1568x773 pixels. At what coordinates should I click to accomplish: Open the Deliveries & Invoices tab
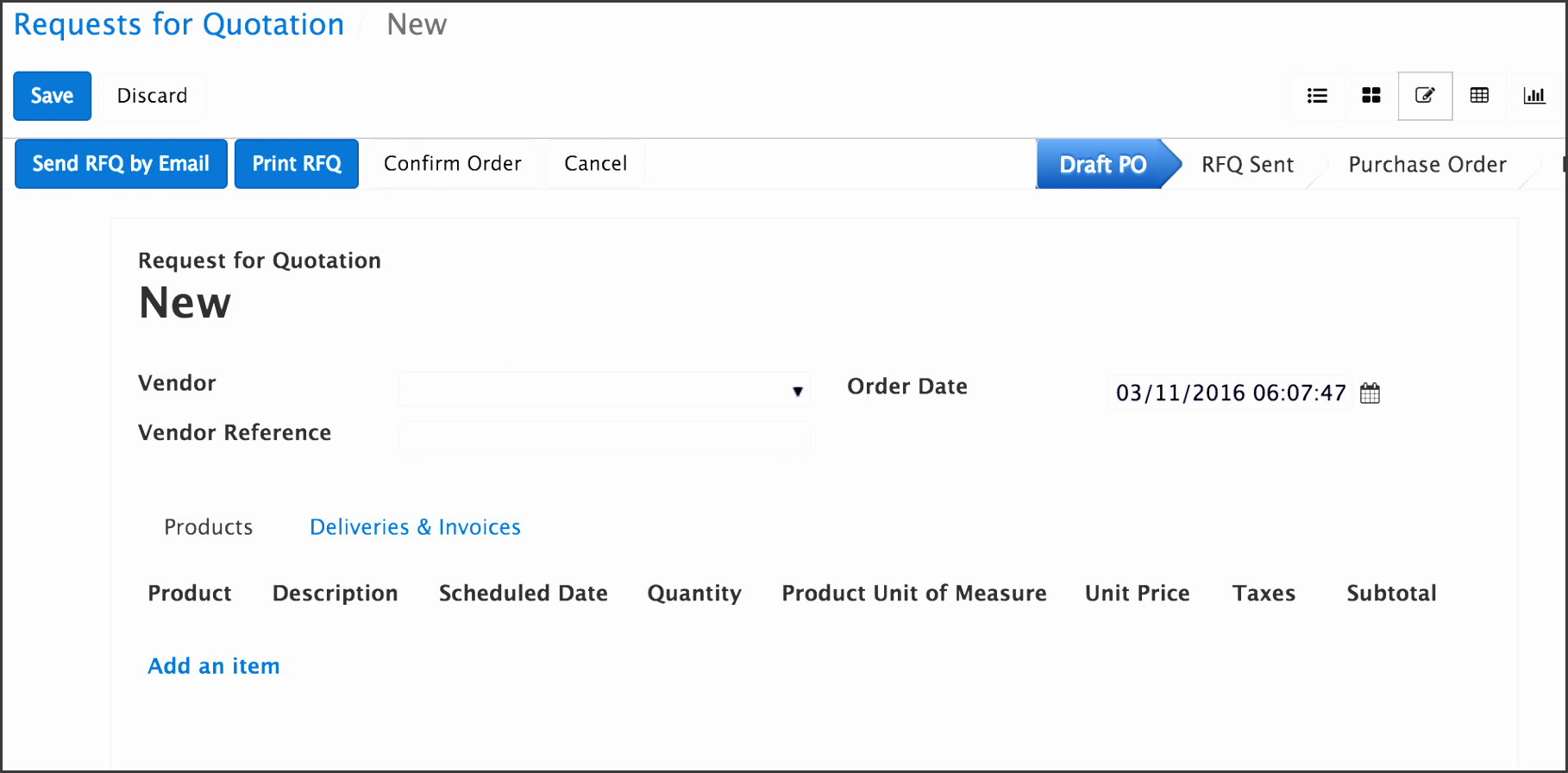coord(415,526)
